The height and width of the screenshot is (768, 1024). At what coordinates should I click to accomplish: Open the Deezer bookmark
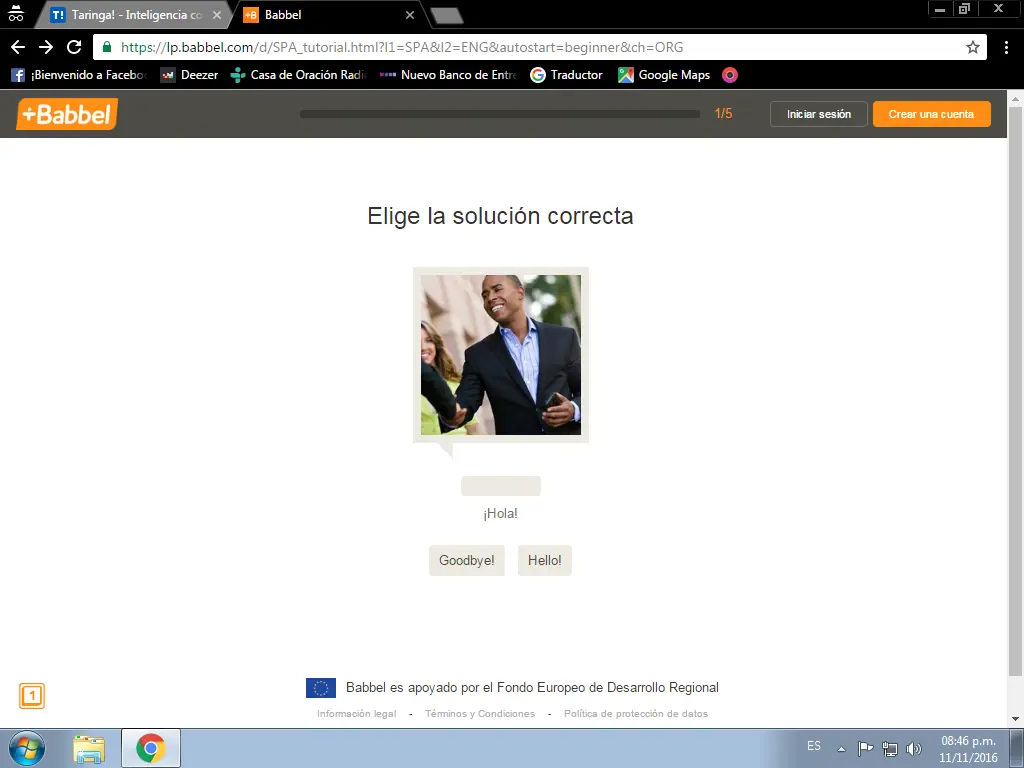click(x=189, y=75)
